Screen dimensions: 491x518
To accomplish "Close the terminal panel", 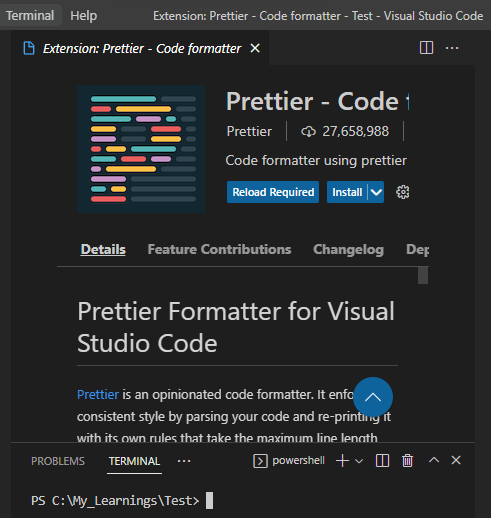I will pos(456,460).
